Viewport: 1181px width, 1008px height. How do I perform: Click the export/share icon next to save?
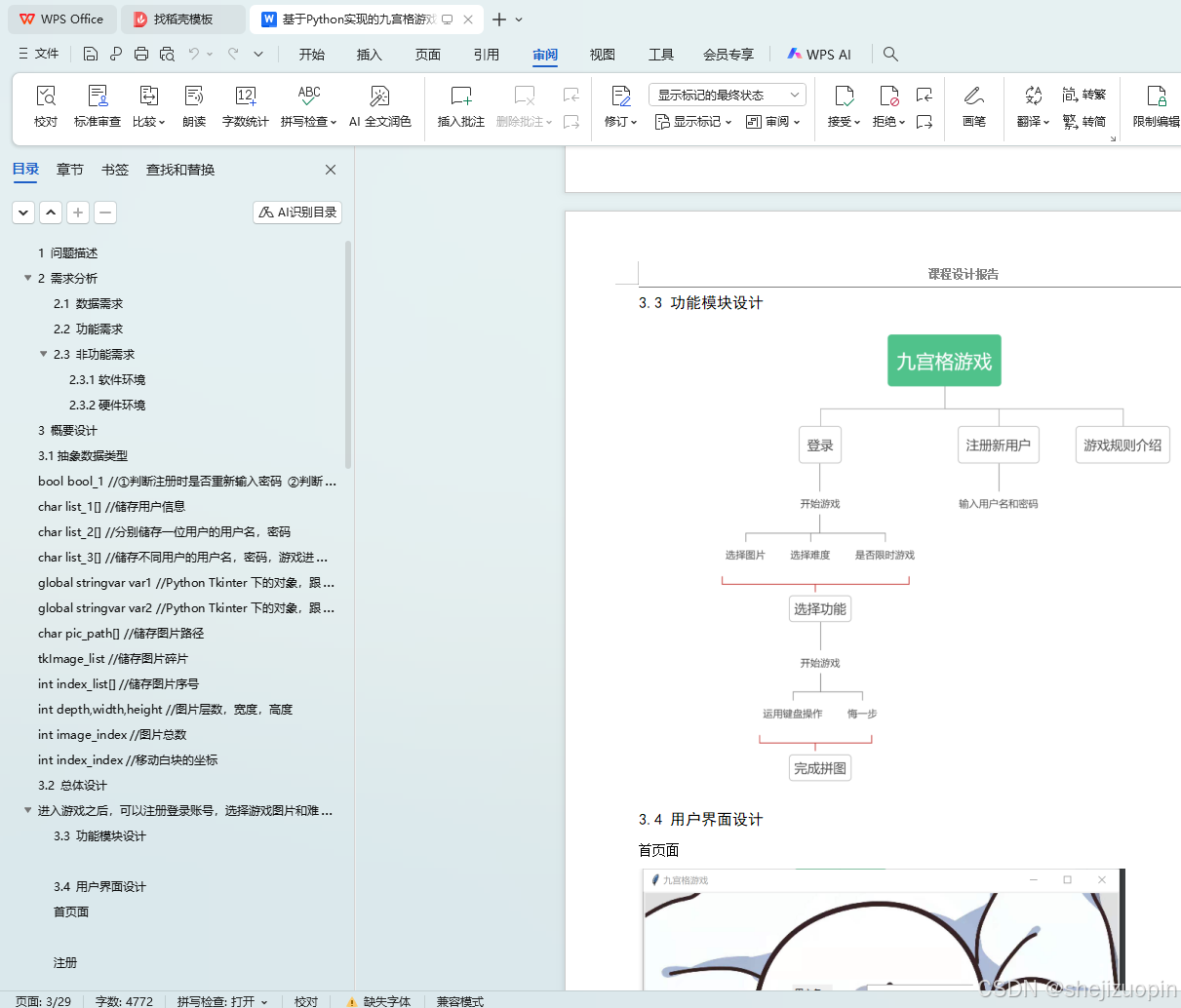pyautogui.click(x=116, y=54)
